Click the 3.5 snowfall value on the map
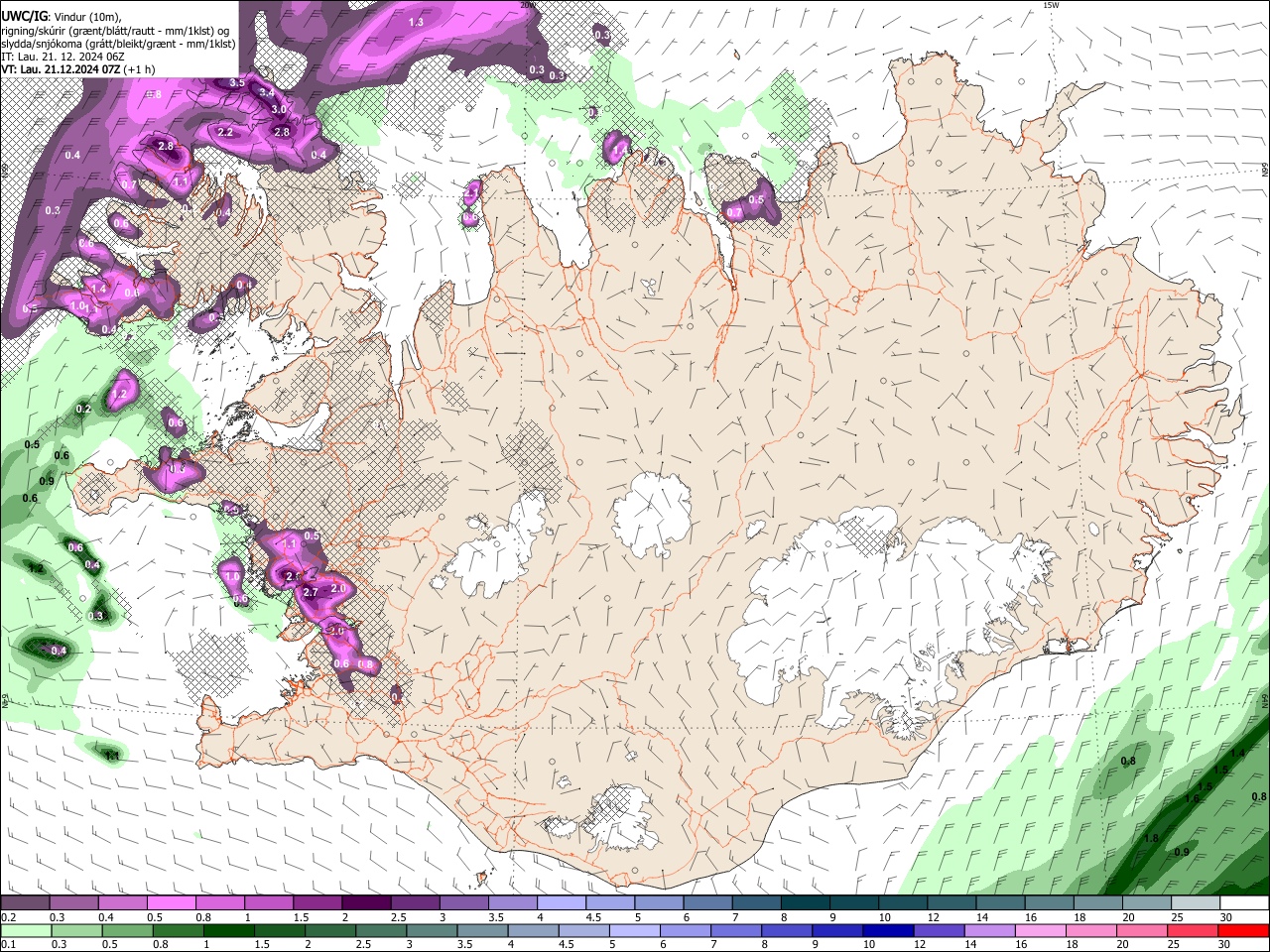1270x952 pixels. click(237, 82)
